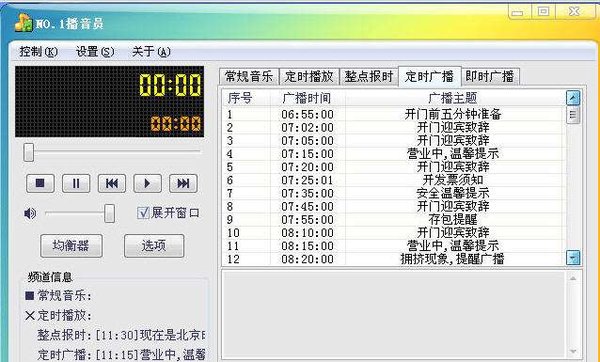600x362 pixels.
Task: Click the 常规音乐 channel info line
Action: [x=59, y=295]
